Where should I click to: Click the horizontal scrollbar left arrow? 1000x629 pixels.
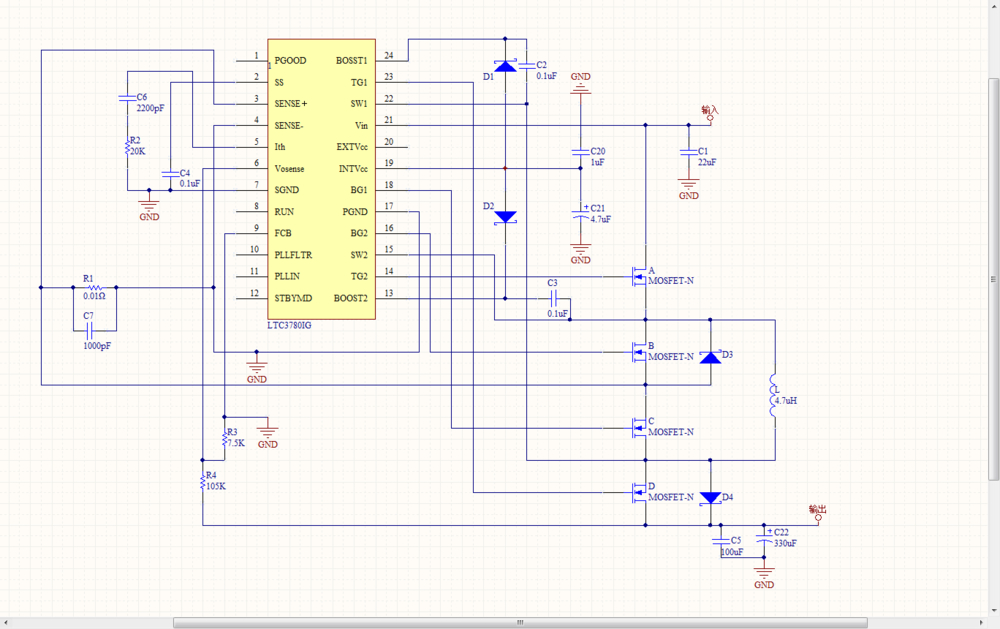(7, 622)
